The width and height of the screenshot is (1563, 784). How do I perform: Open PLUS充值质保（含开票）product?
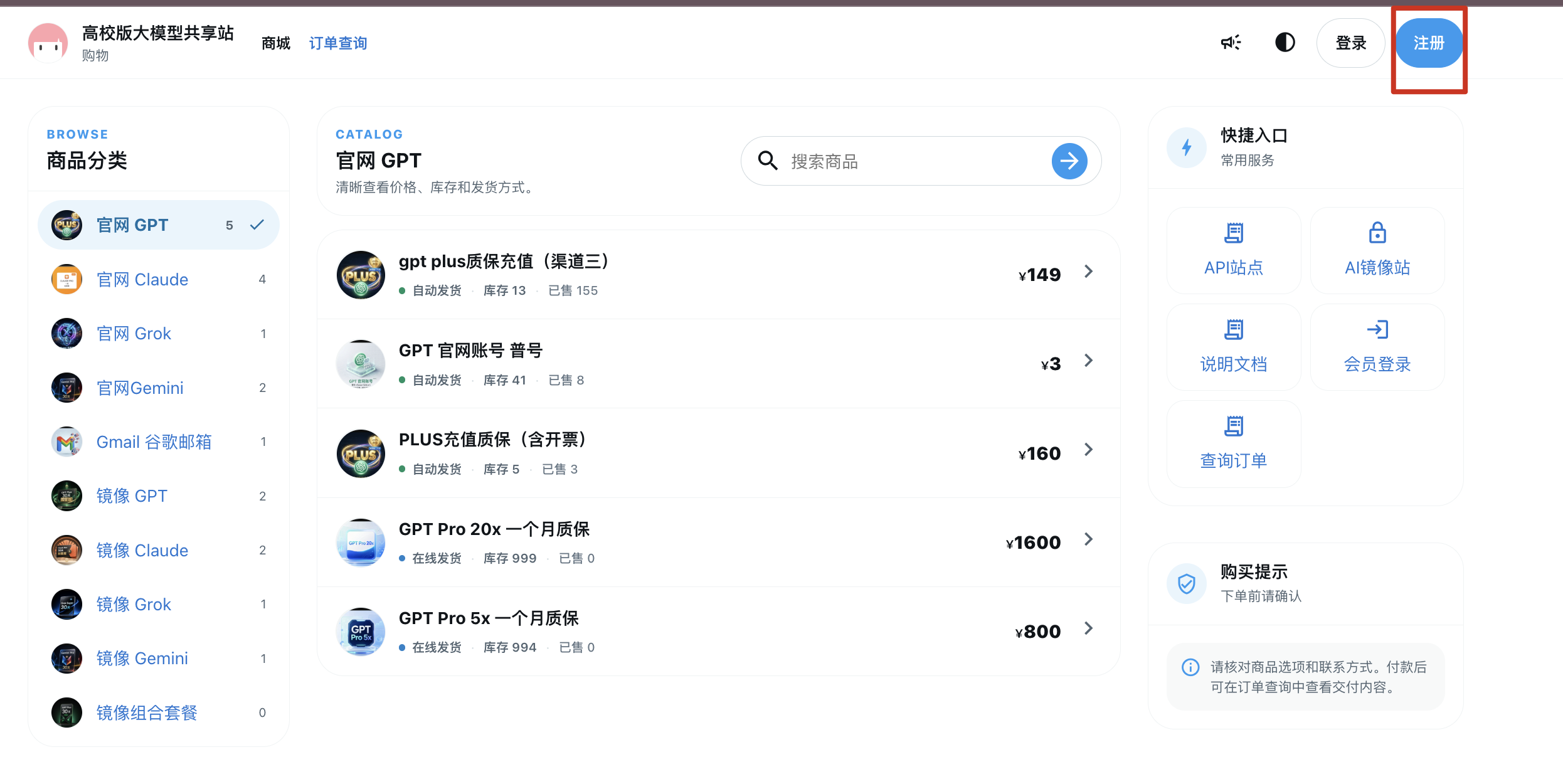pos(719,453)
